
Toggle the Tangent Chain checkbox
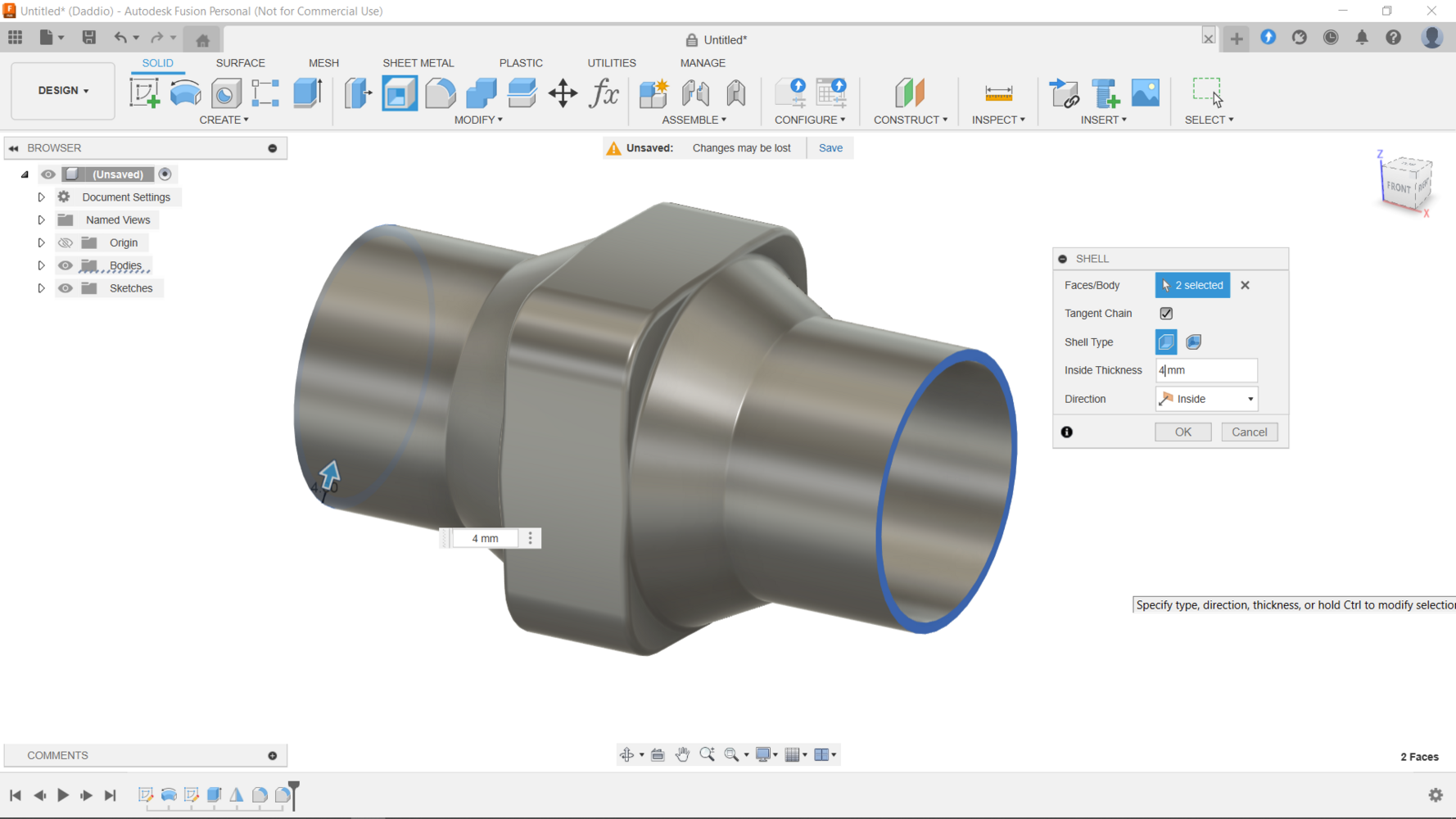coord(1166,314)
